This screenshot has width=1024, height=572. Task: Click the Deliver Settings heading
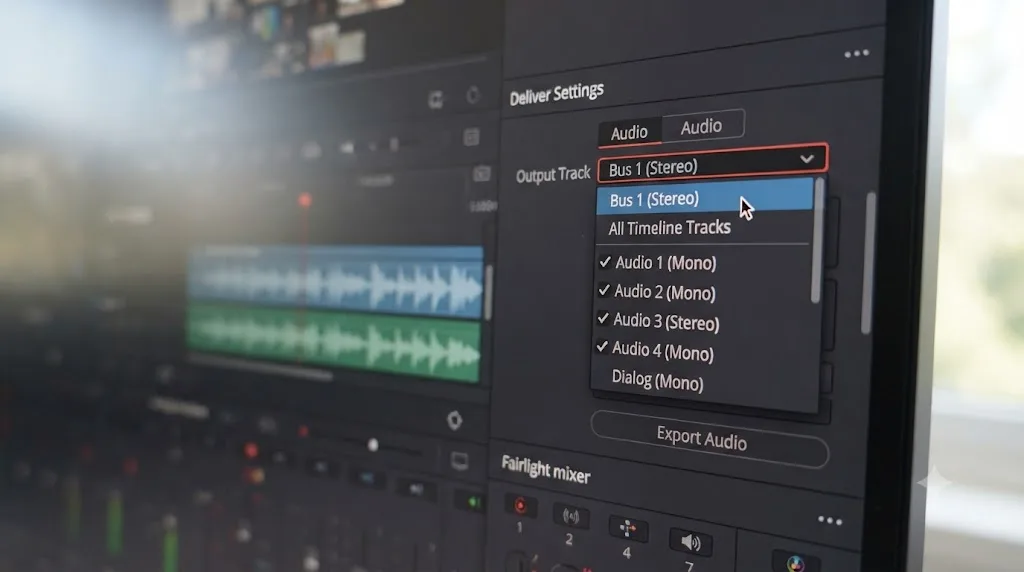pos(556,94)
